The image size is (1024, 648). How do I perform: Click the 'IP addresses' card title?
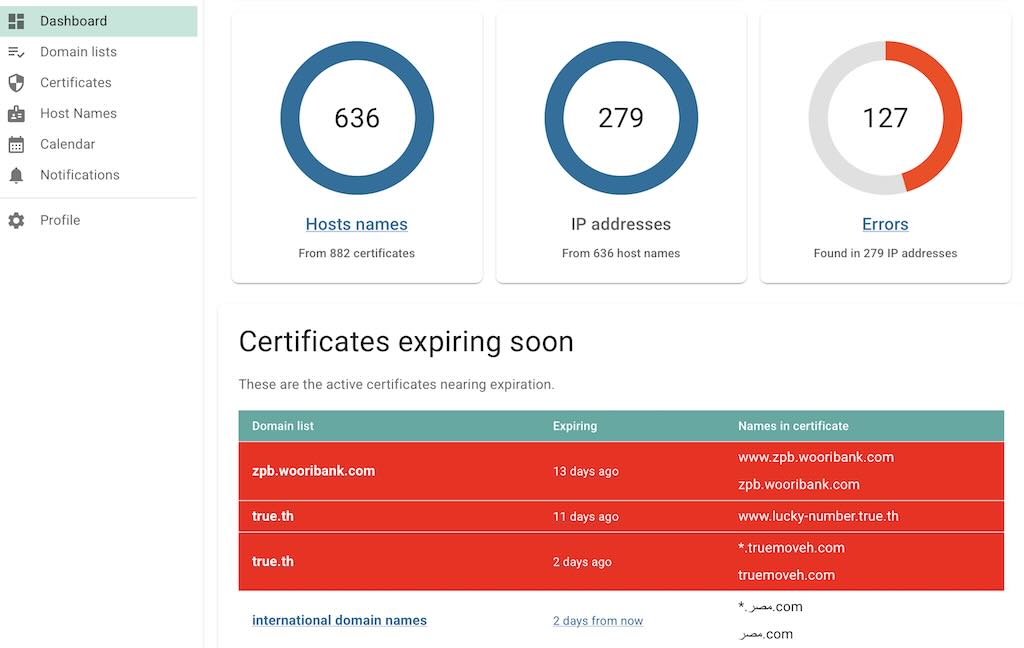coord(621,224)
